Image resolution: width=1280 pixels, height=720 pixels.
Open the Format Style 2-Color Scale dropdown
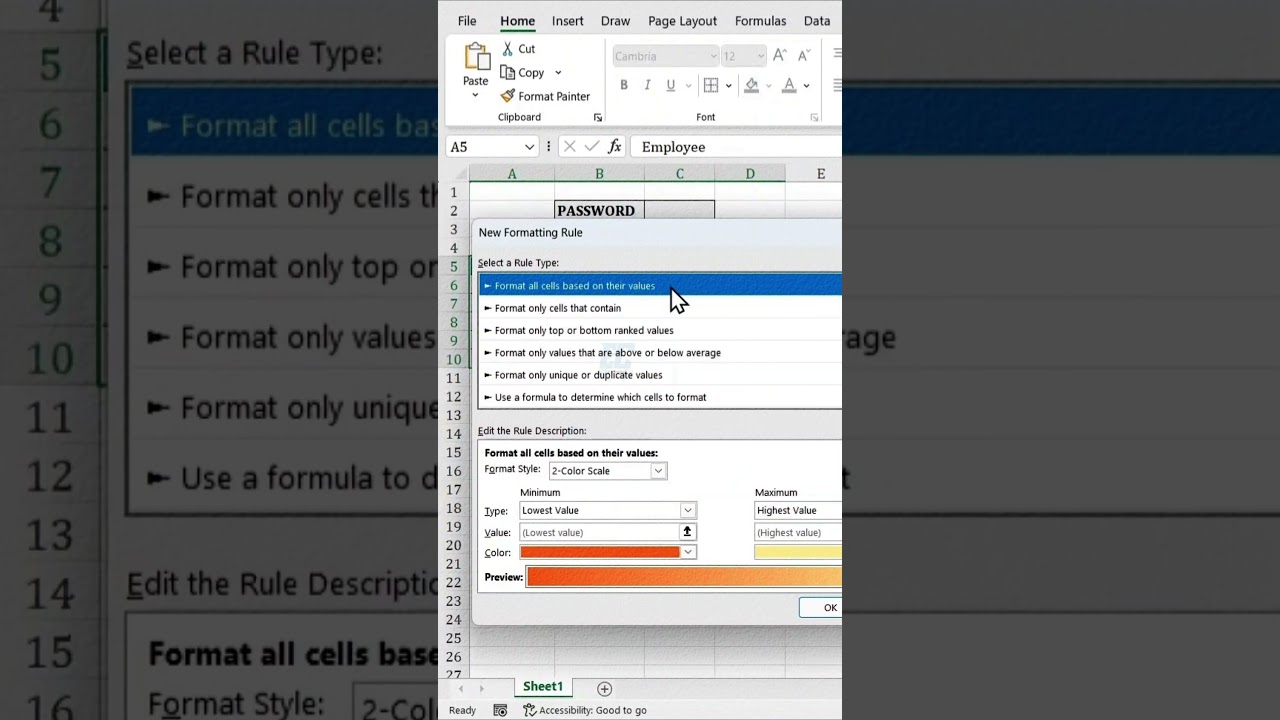[658, 471]
